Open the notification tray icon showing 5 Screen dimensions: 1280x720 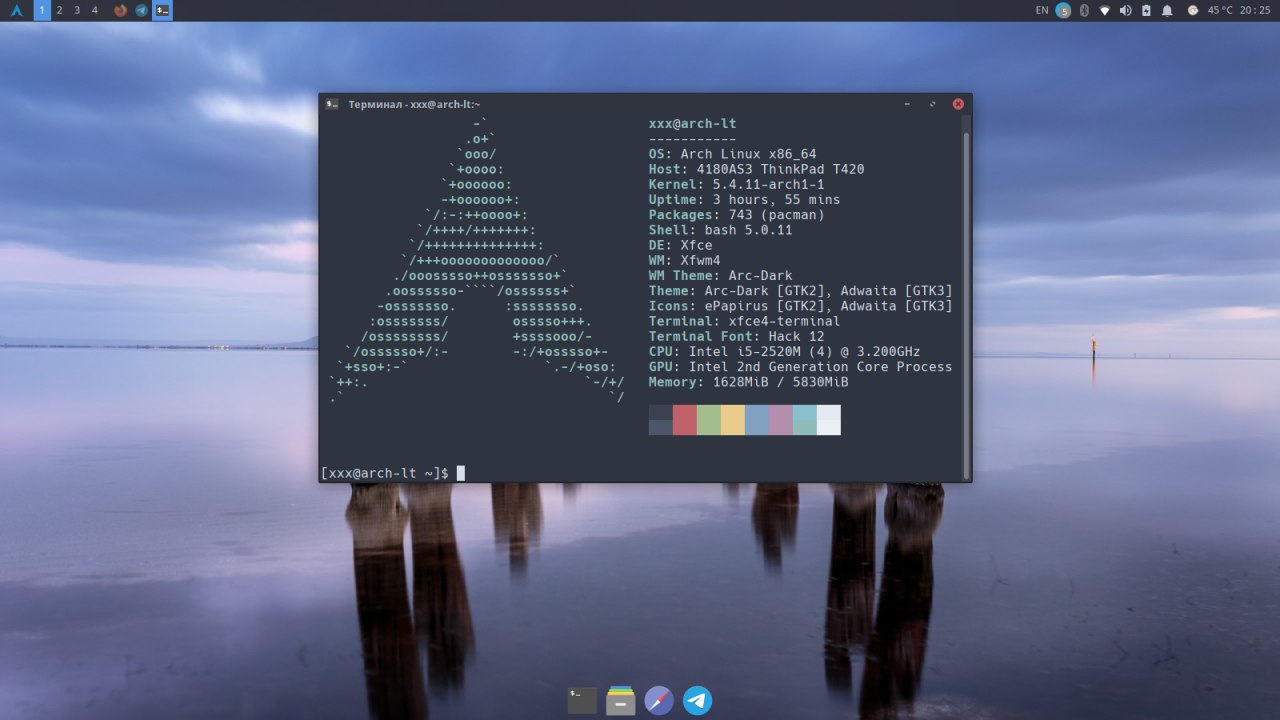tap(1063, 10)
